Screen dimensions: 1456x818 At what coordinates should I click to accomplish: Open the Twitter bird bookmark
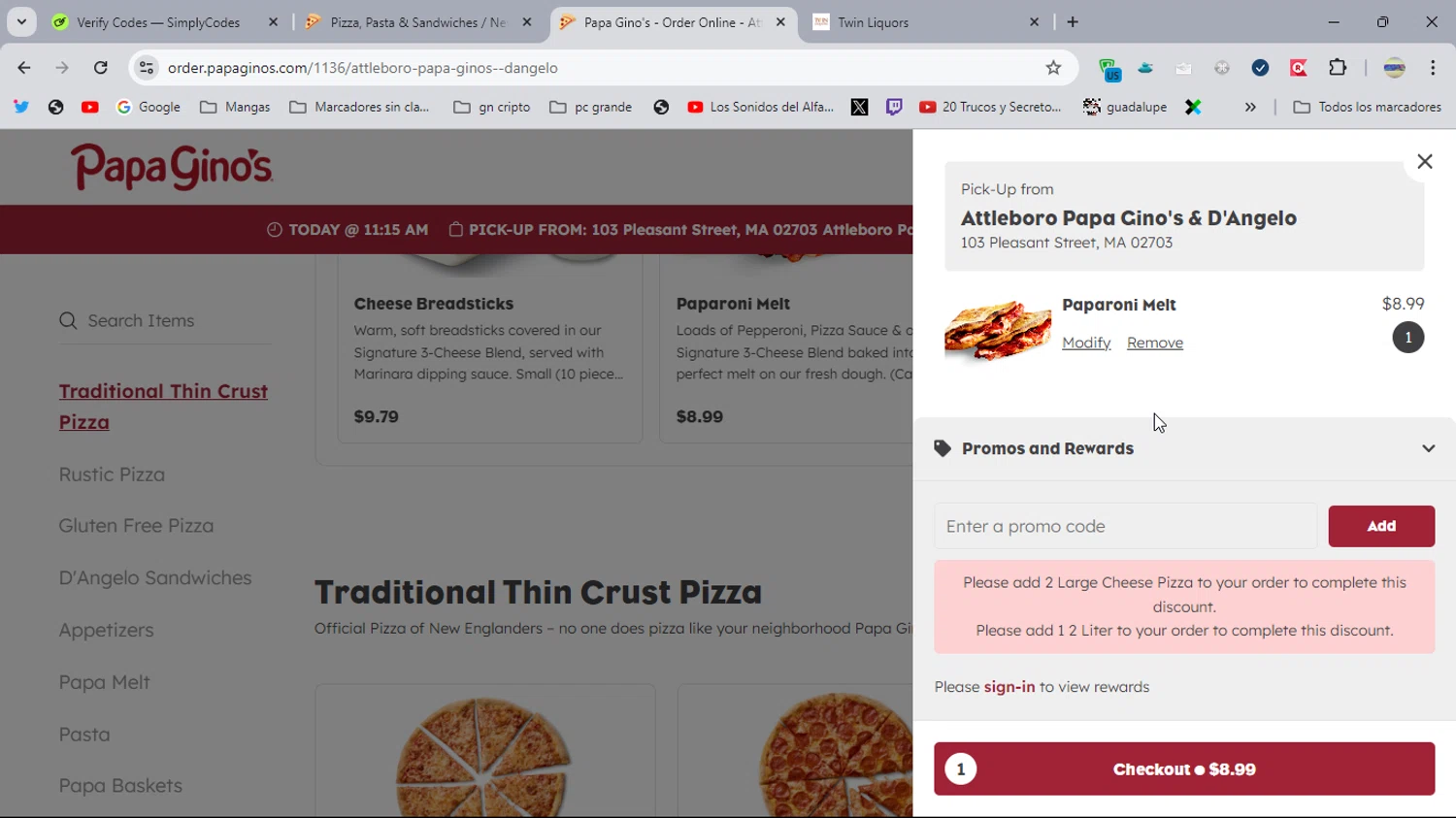pos(20,107)
